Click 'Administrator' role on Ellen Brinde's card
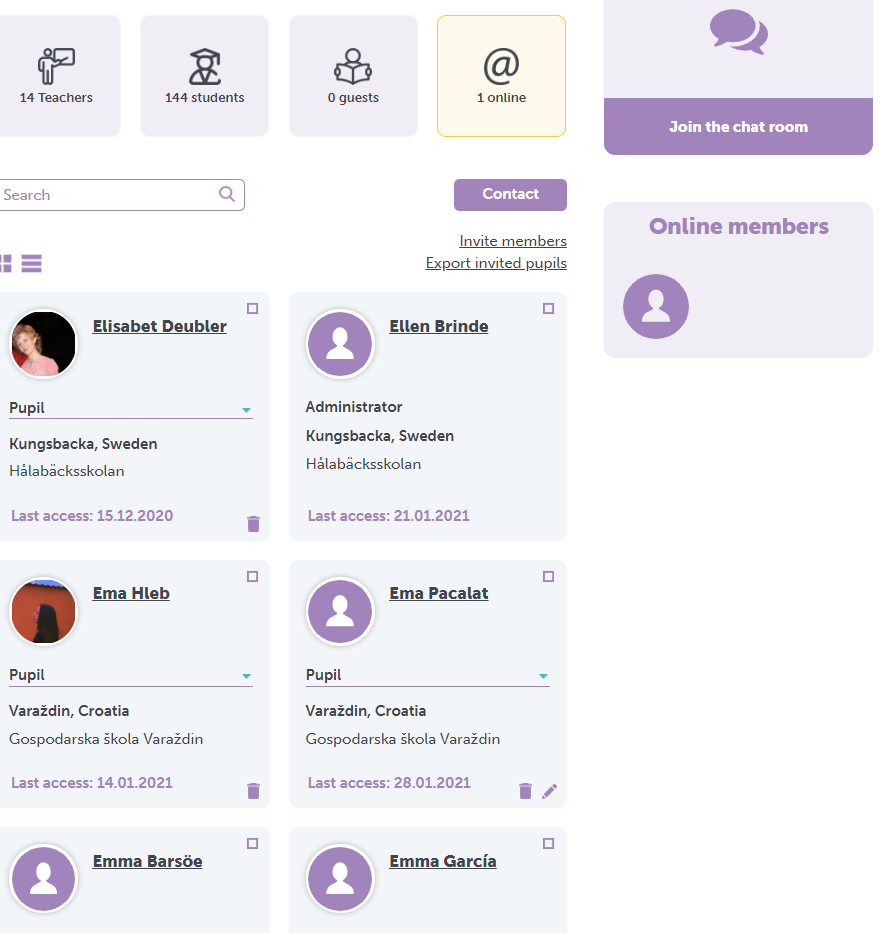 354,407
